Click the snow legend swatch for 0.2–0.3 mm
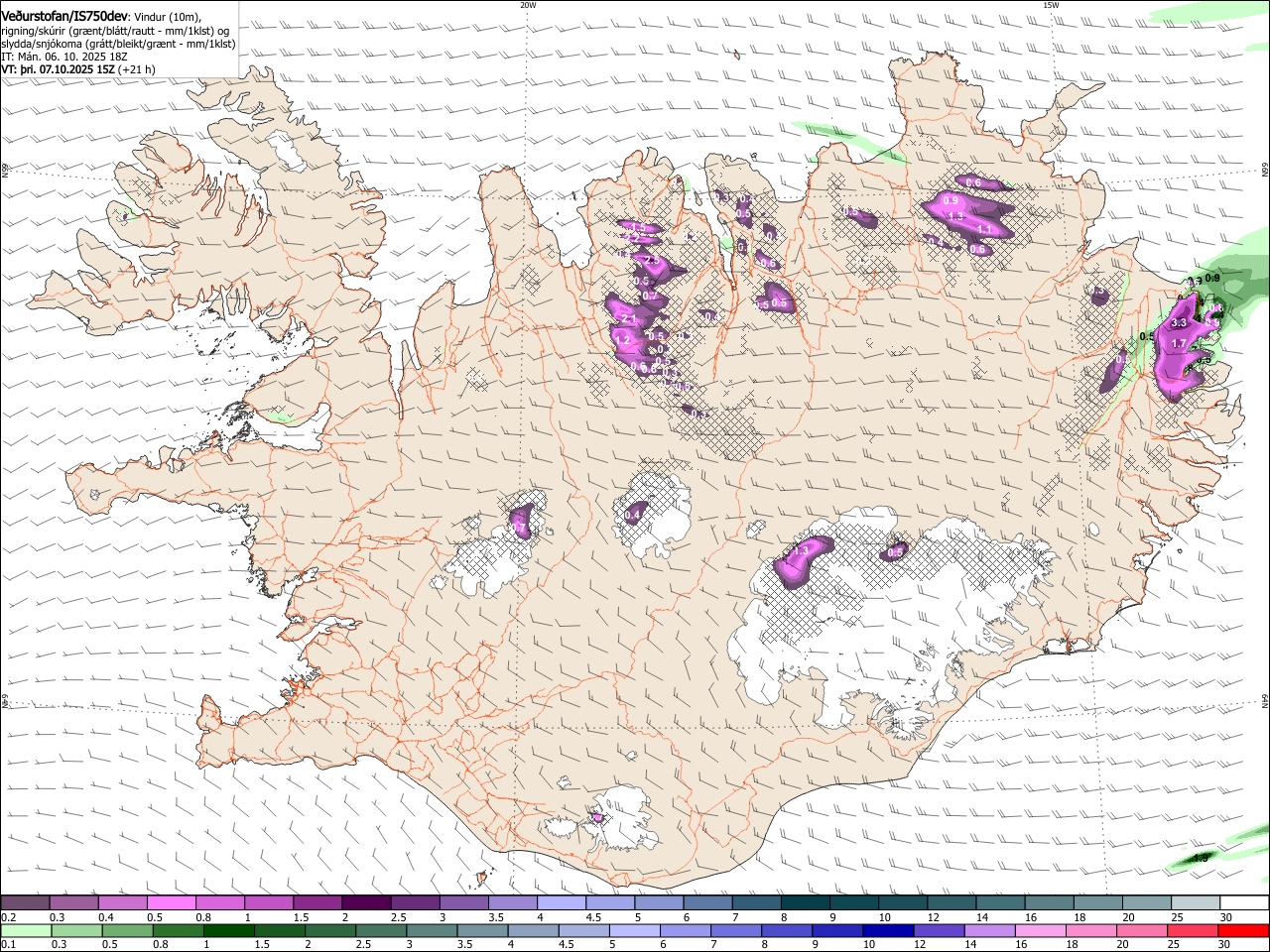Image resolution: width=1270 pixels, height=952 pixels. (25, 902)
